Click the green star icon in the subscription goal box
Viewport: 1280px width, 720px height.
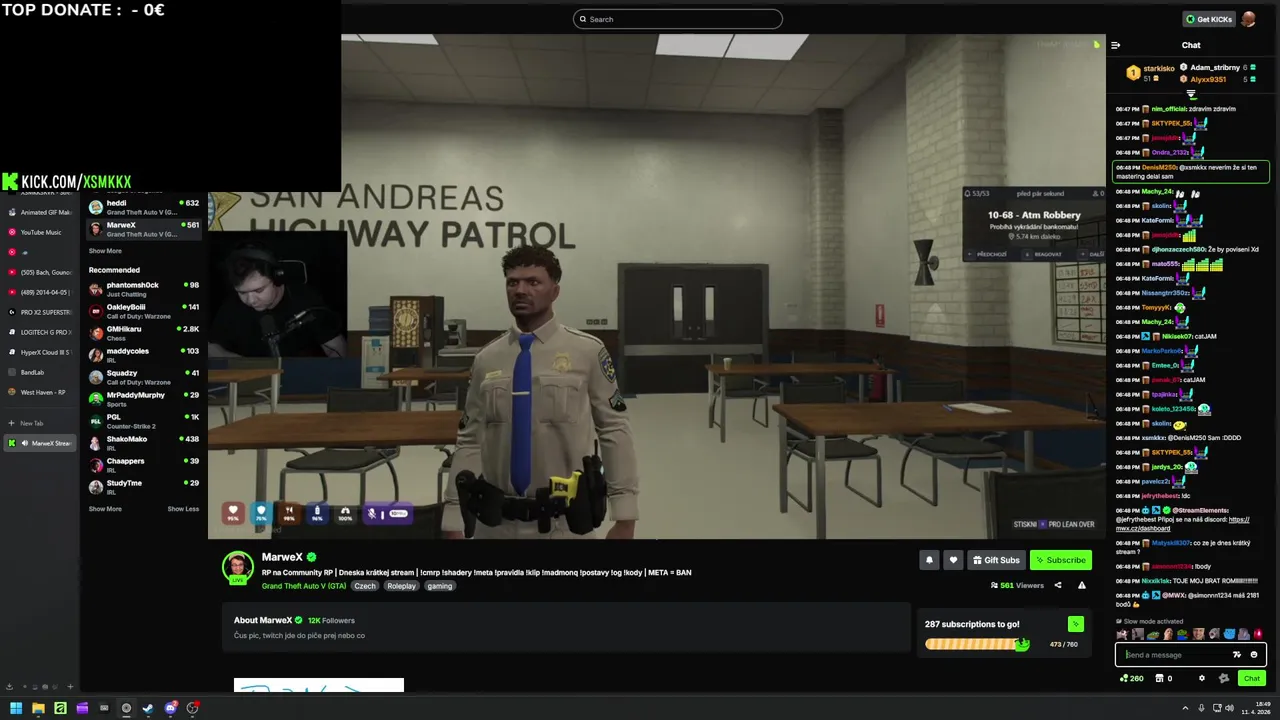(1076, 624)
